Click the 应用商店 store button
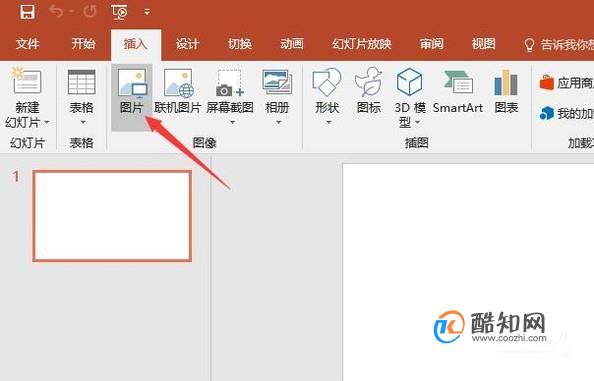The image size is (594, 381). coord(566,83)
